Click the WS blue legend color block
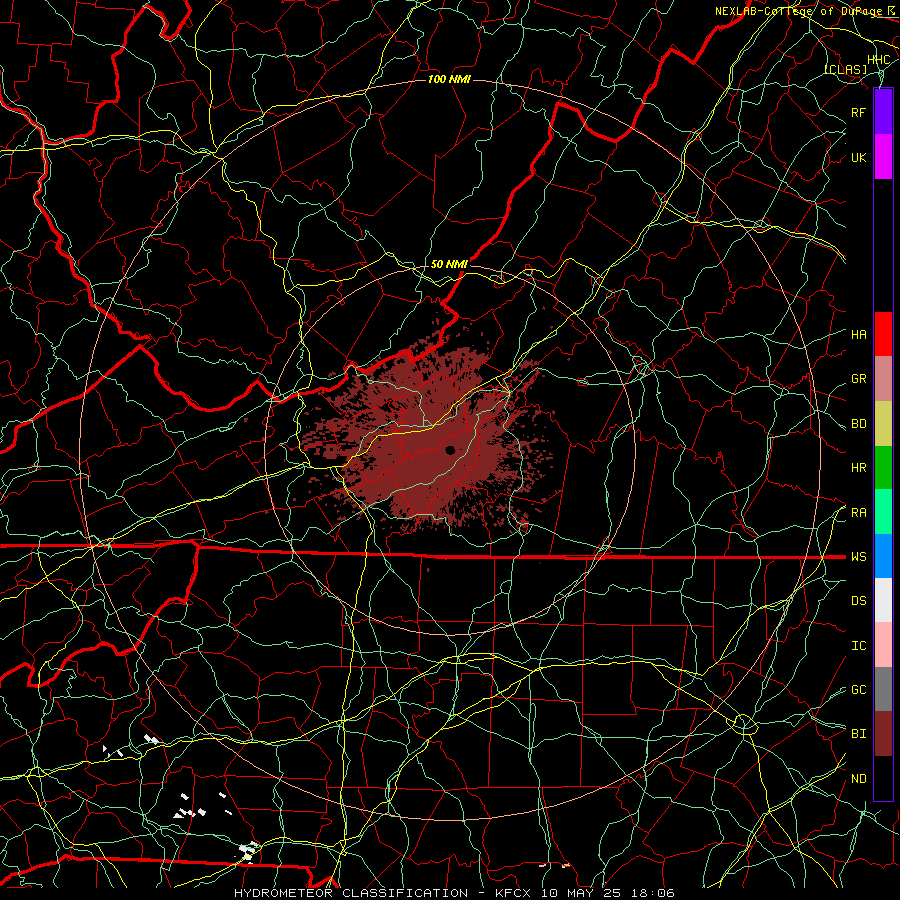The width and height of the screenshot is (900, 900). pyautogui.click(x=883, y=556)
